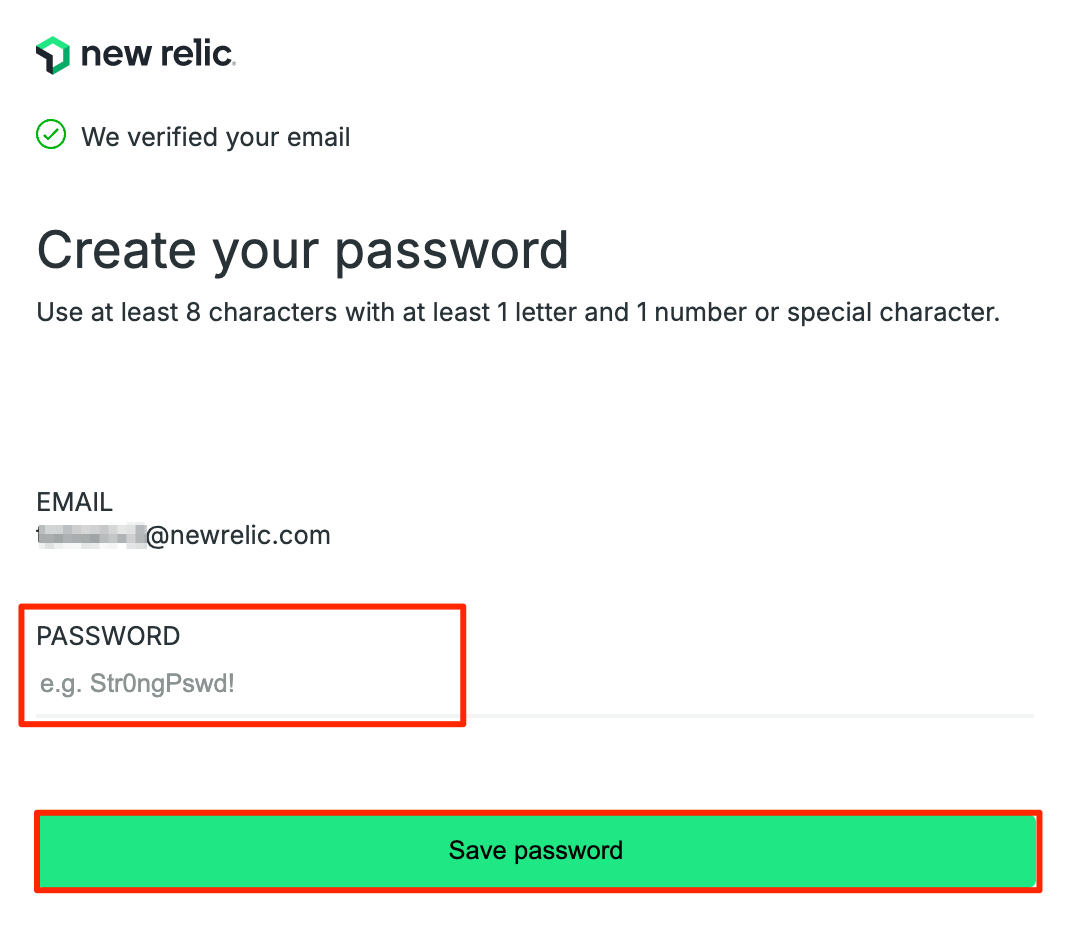Click the blurred username part of email

tap(91, 536)
